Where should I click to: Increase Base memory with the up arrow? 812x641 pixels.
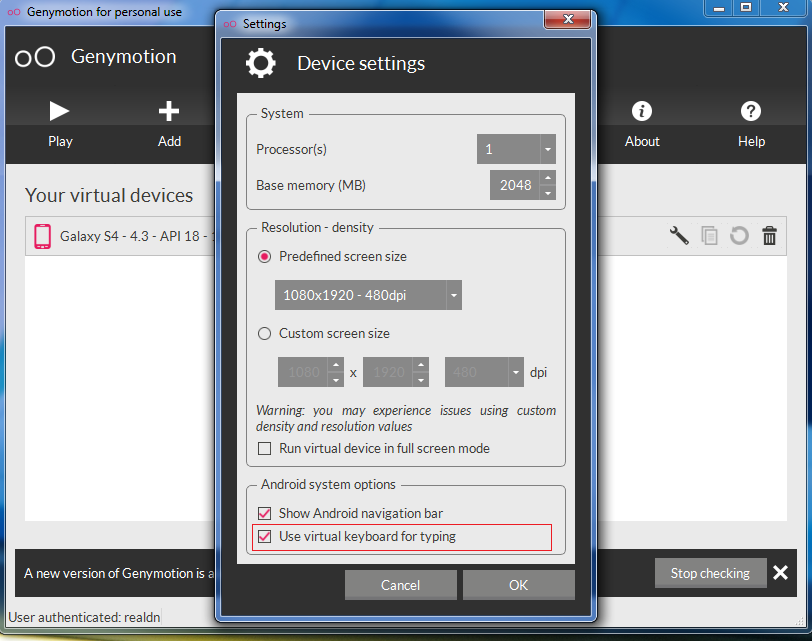point(548,178)
